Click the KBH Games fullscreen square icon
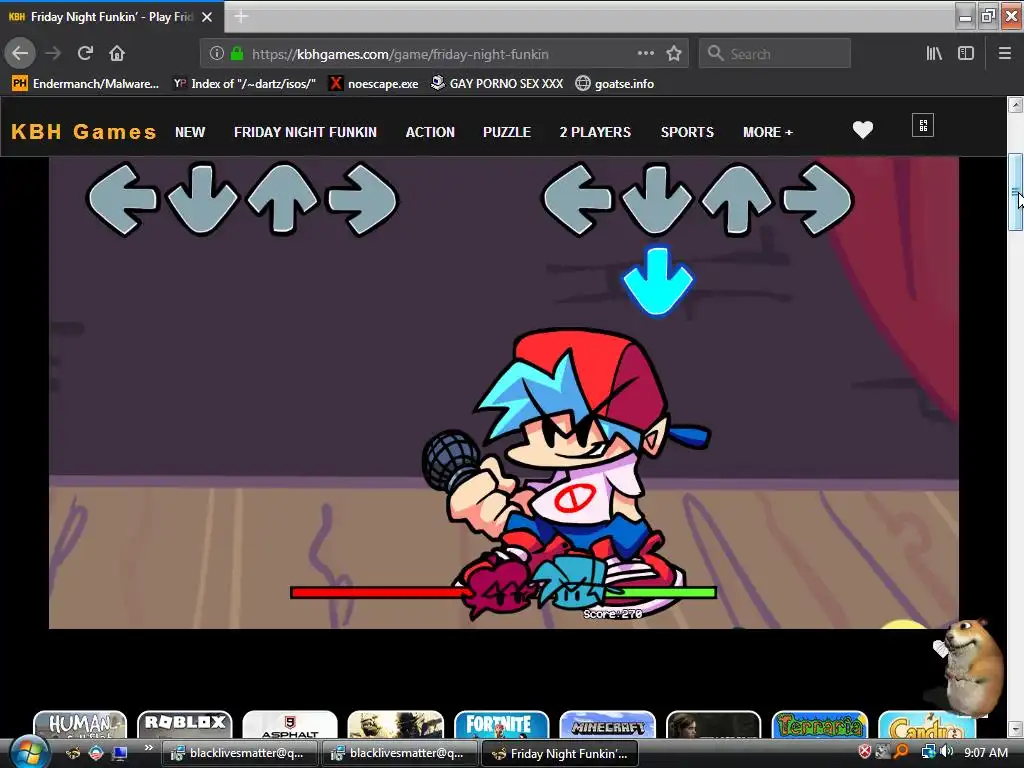This screenshot has height=768, width=1024. [923, 125]
